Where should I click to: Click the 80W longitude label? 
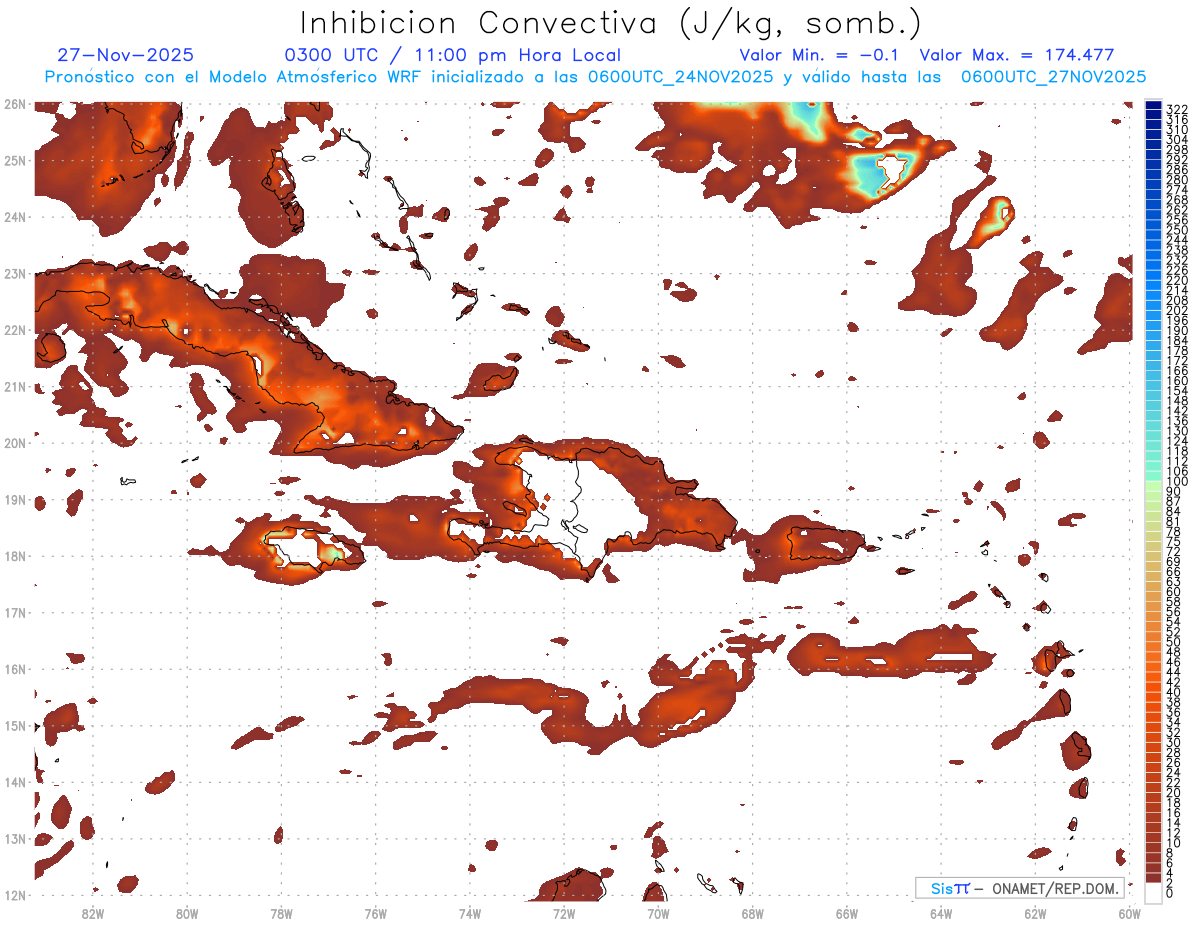coord(186,913)
